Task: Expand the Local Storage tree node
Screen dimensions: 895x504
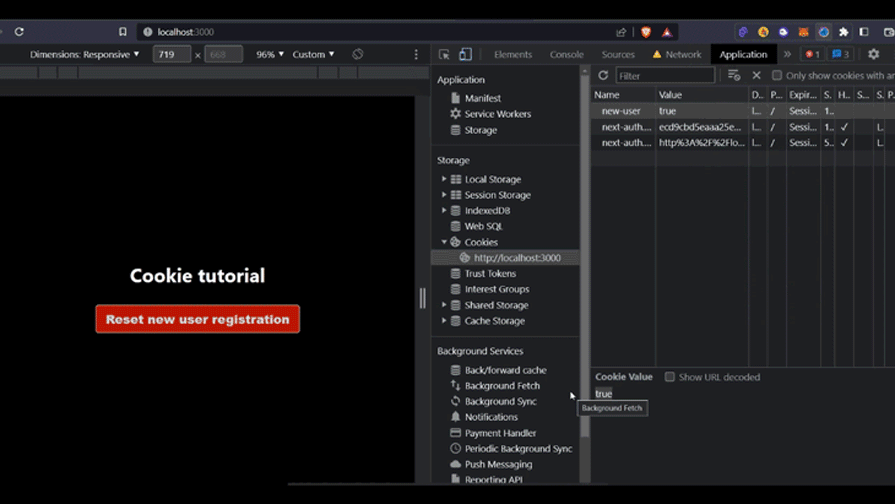Action: coord(444,180)
